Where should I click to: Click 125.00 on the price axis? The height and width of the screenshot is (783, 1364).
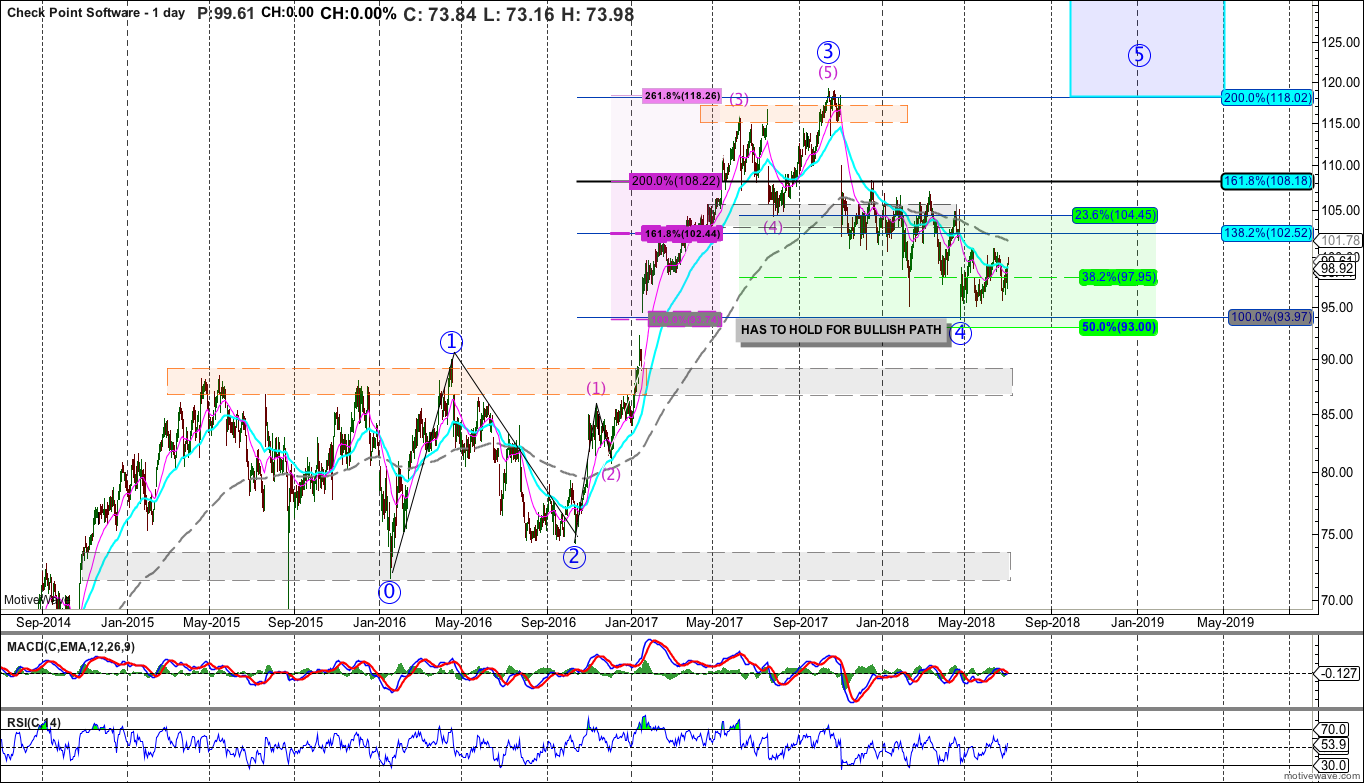point(1340,42)
